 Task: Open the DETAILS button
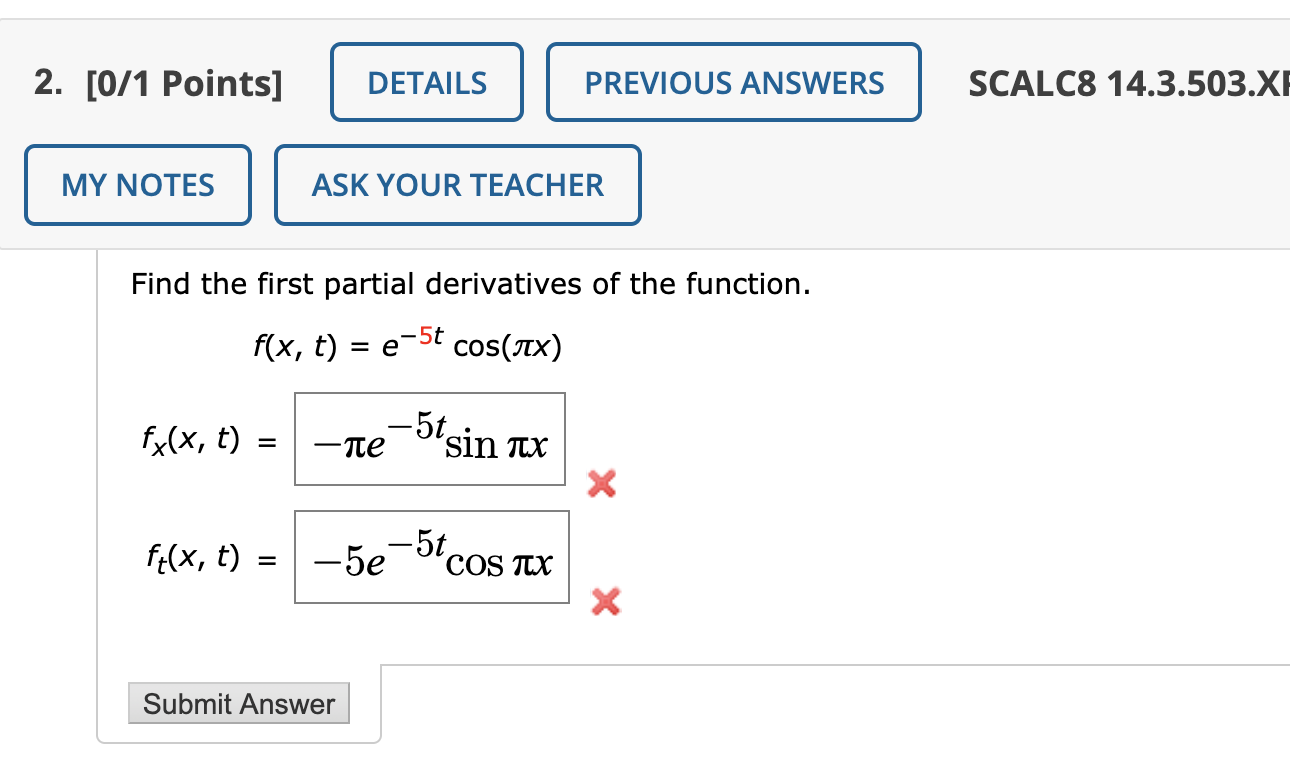427,82
